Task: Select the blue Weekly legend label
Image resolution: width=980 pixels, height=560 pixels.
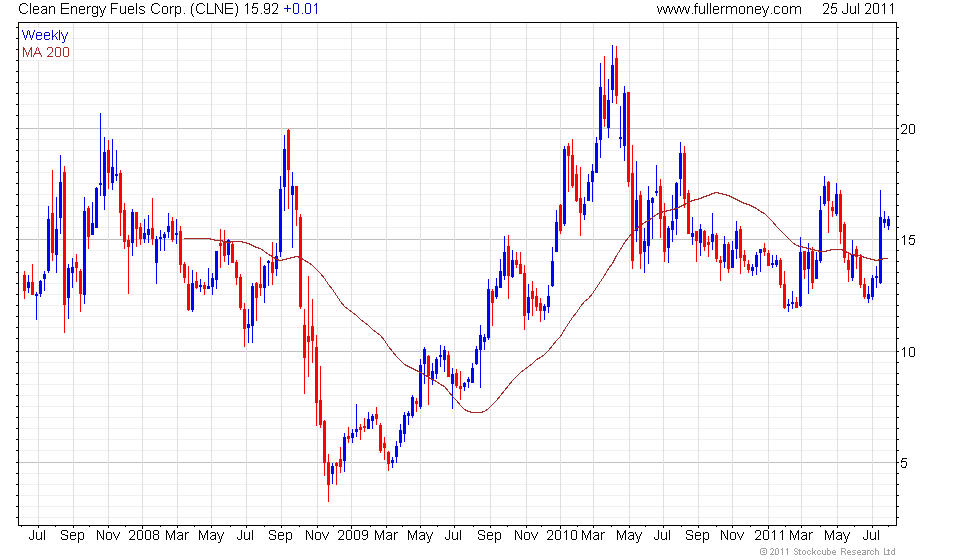Action: click(x=45, y=36)
